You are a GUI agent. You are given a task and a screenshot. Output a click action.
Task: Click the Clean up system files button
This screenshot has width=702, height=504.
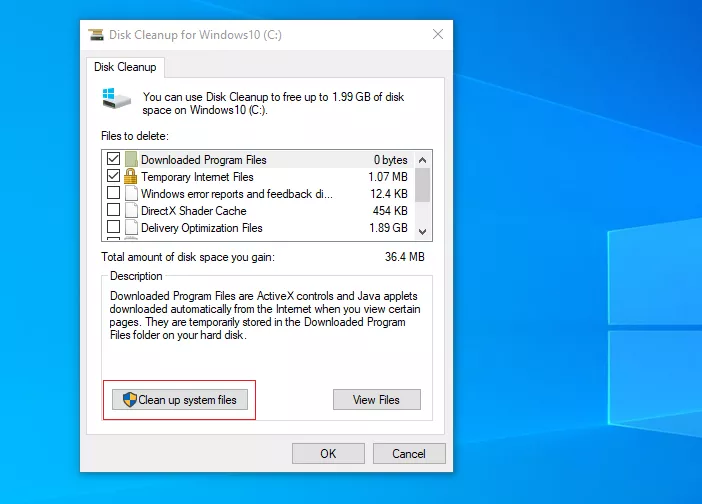(180, 400)
